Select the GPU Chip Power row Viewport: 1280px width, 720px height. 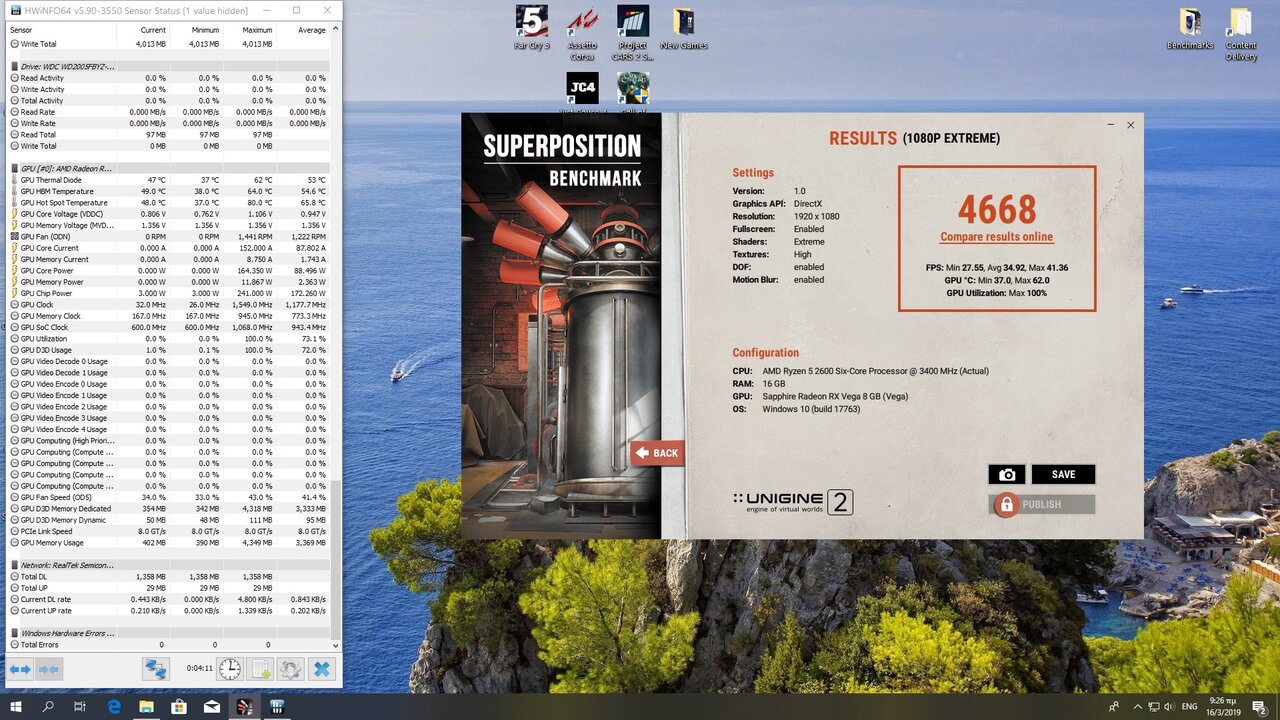(x=168, y=293)
